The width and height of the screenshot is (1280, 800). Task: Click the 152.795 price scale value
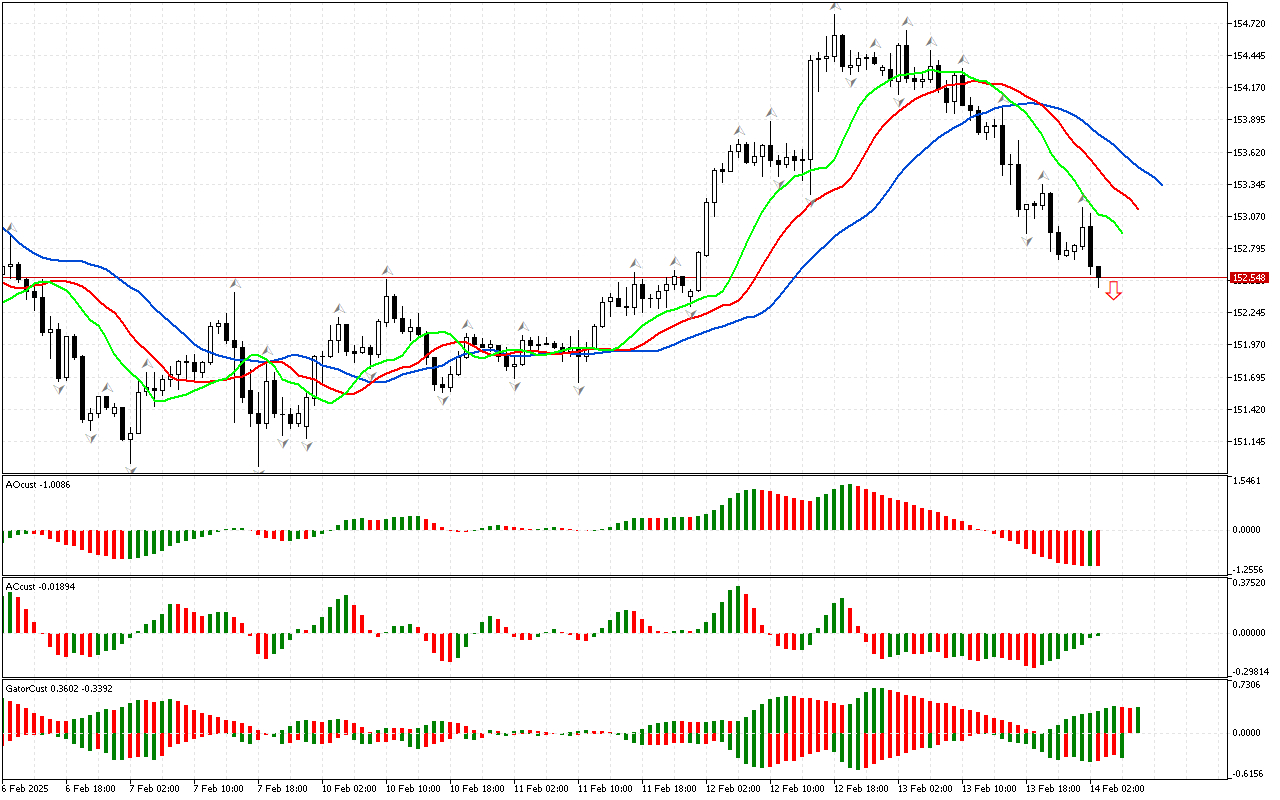[1251, 249]
